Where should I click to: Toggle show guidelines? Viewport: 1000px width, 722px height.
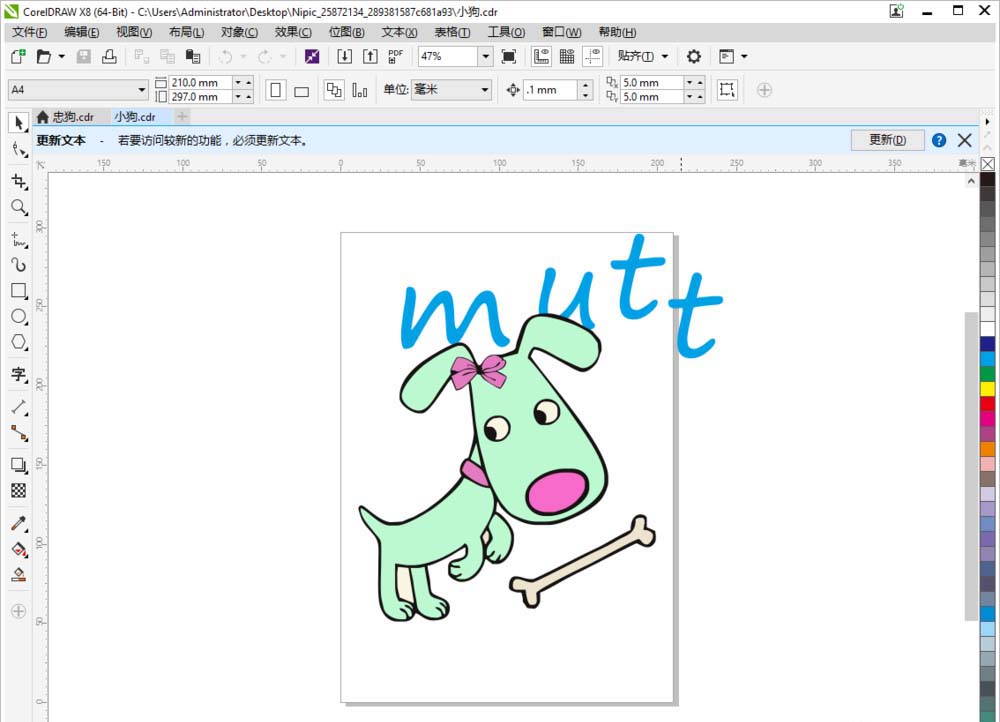click(x=592, y=56)
